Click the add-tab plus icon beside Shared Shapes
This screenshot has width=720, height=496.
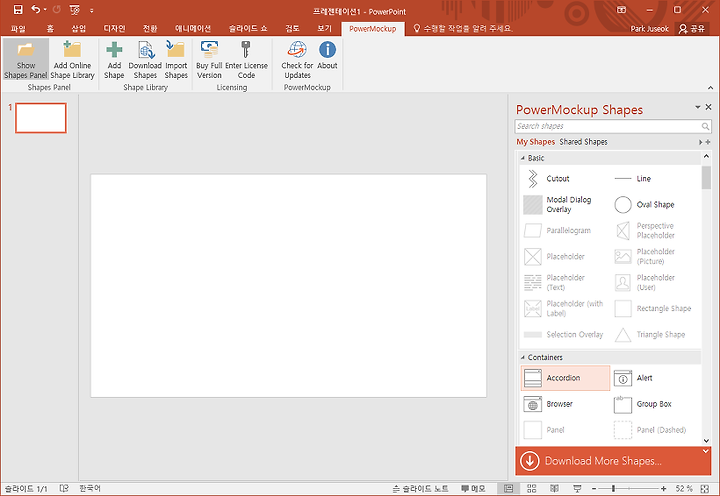[x=708, y=142]
